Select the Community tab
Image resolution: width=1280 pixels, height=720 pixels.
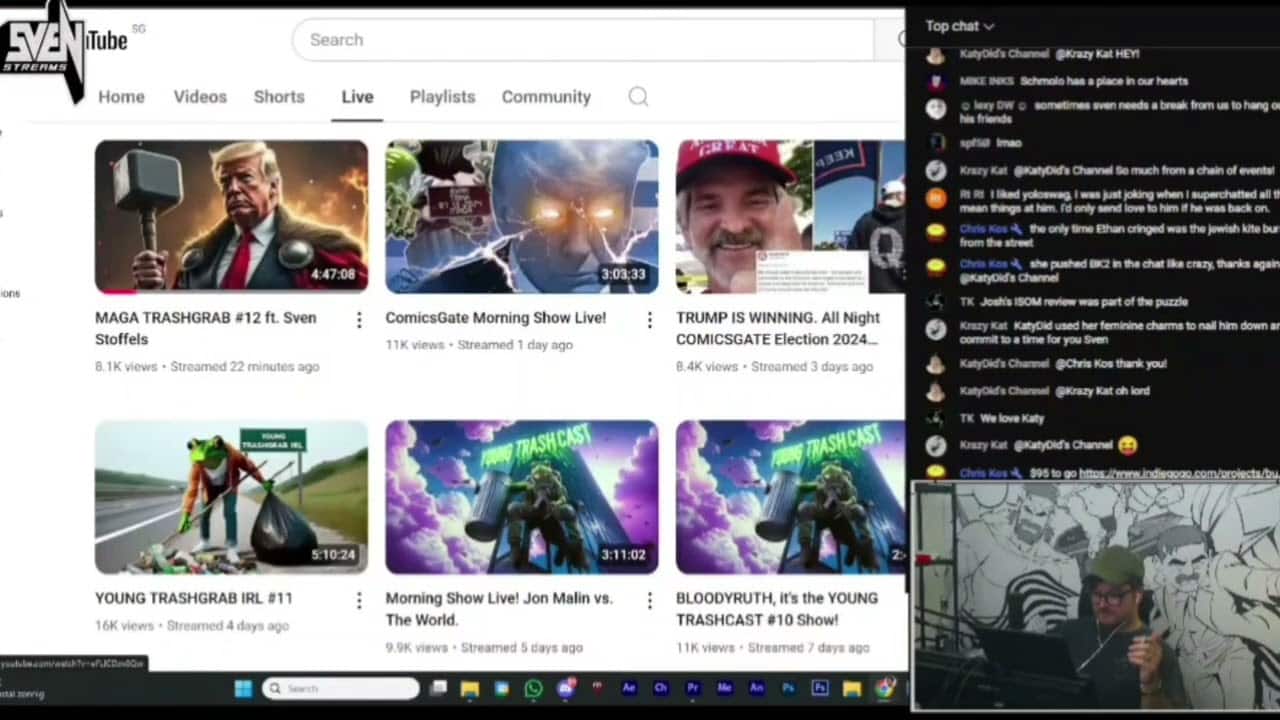(x=546, y=97)
